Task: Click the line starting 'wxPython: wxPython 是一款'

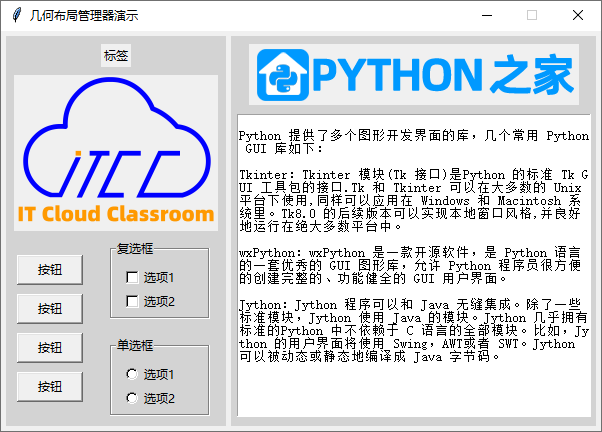Action: point(410,253)
